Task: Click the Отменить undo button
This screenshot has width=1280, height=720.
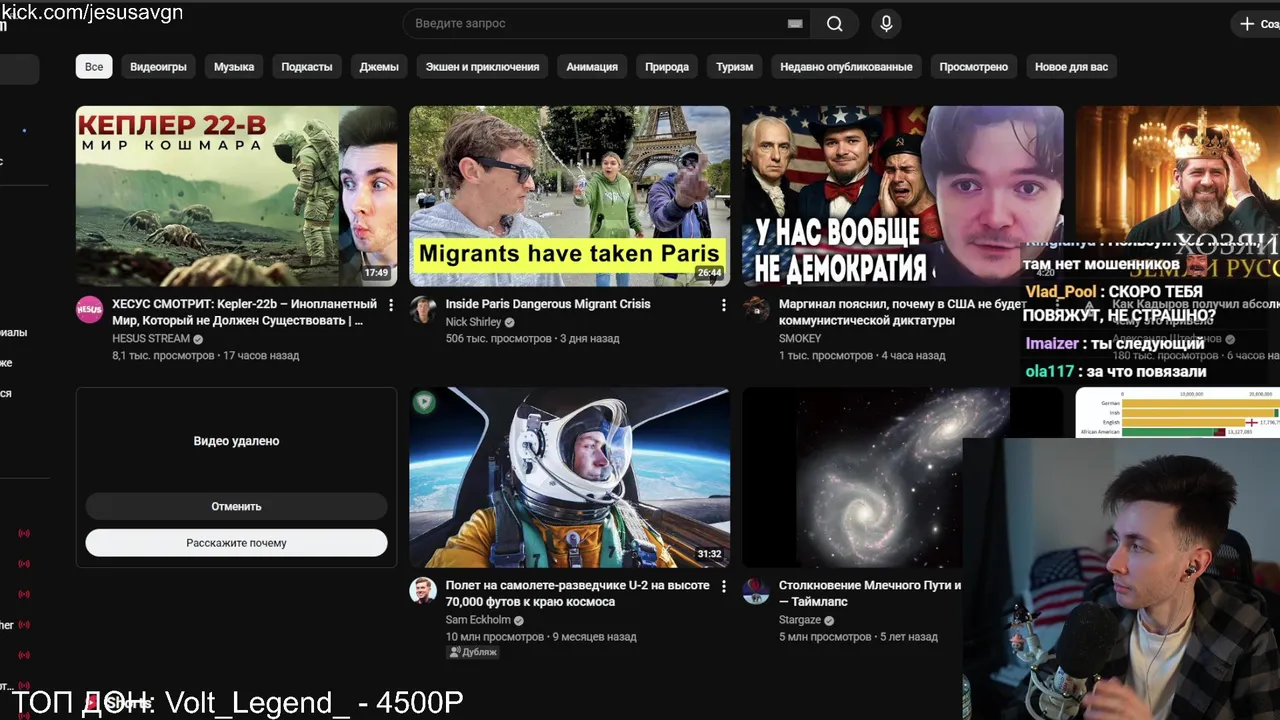Action: pyautogui.click(x=236, y=507)
